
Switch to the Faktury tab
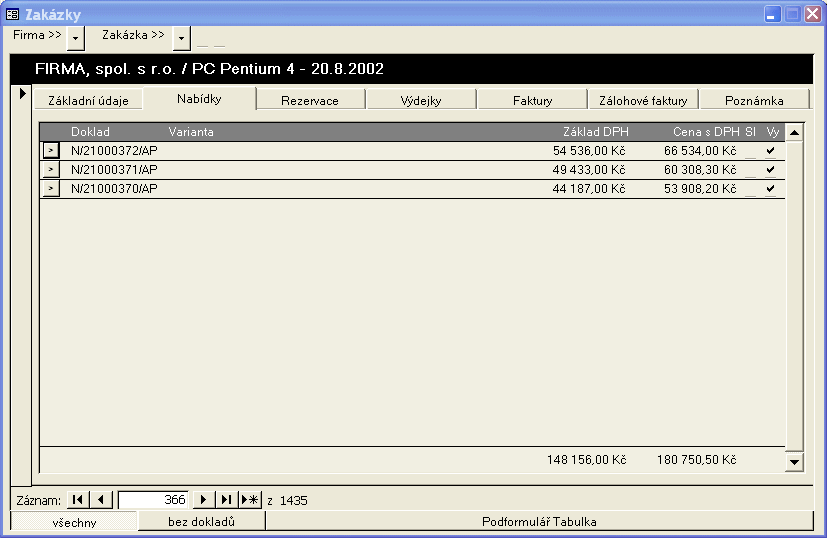point(532,100)
